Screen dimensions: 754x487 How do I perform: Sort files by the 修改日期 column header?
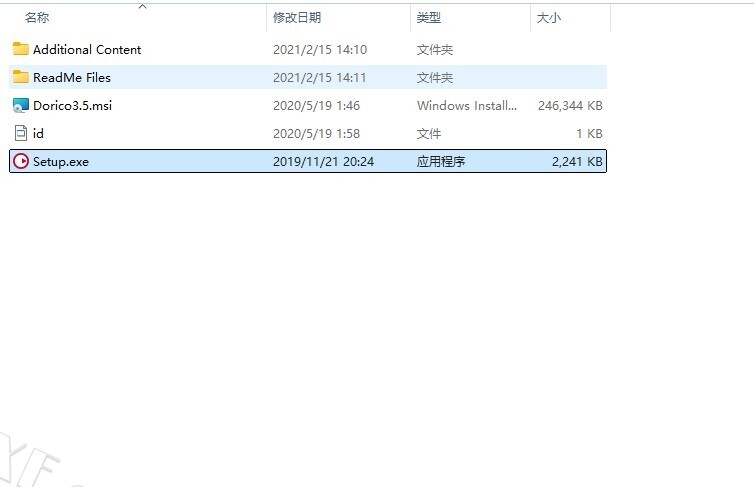pos(297,18)
